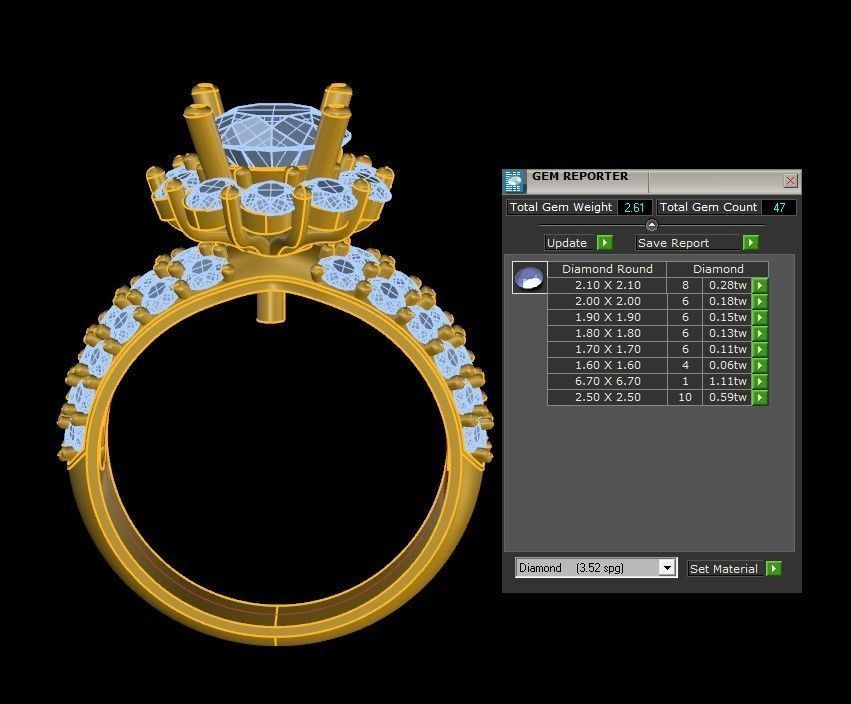Click green arrow for 1.80 X 1.80 row
This screenshot has height=704, width=851.
click(x=760, y=333)
